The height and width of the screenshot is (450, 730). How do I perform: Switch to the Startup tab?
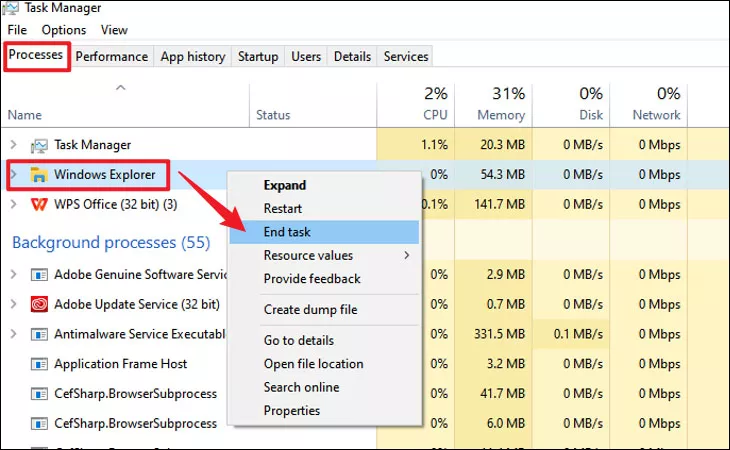(x=258, y=56)
